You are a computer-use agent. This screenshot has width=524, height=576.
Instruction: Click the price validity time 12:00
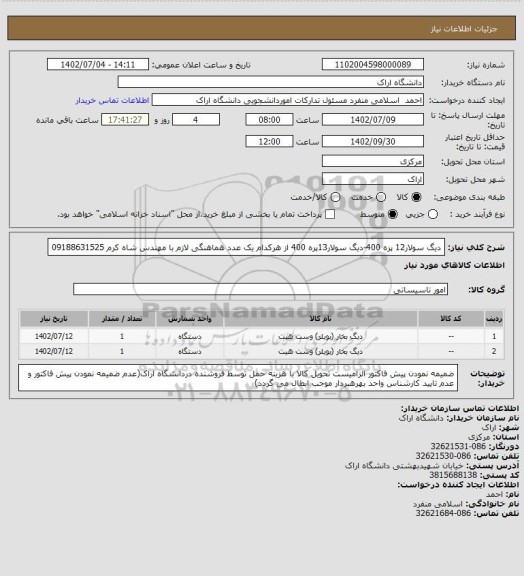(269, 141)
